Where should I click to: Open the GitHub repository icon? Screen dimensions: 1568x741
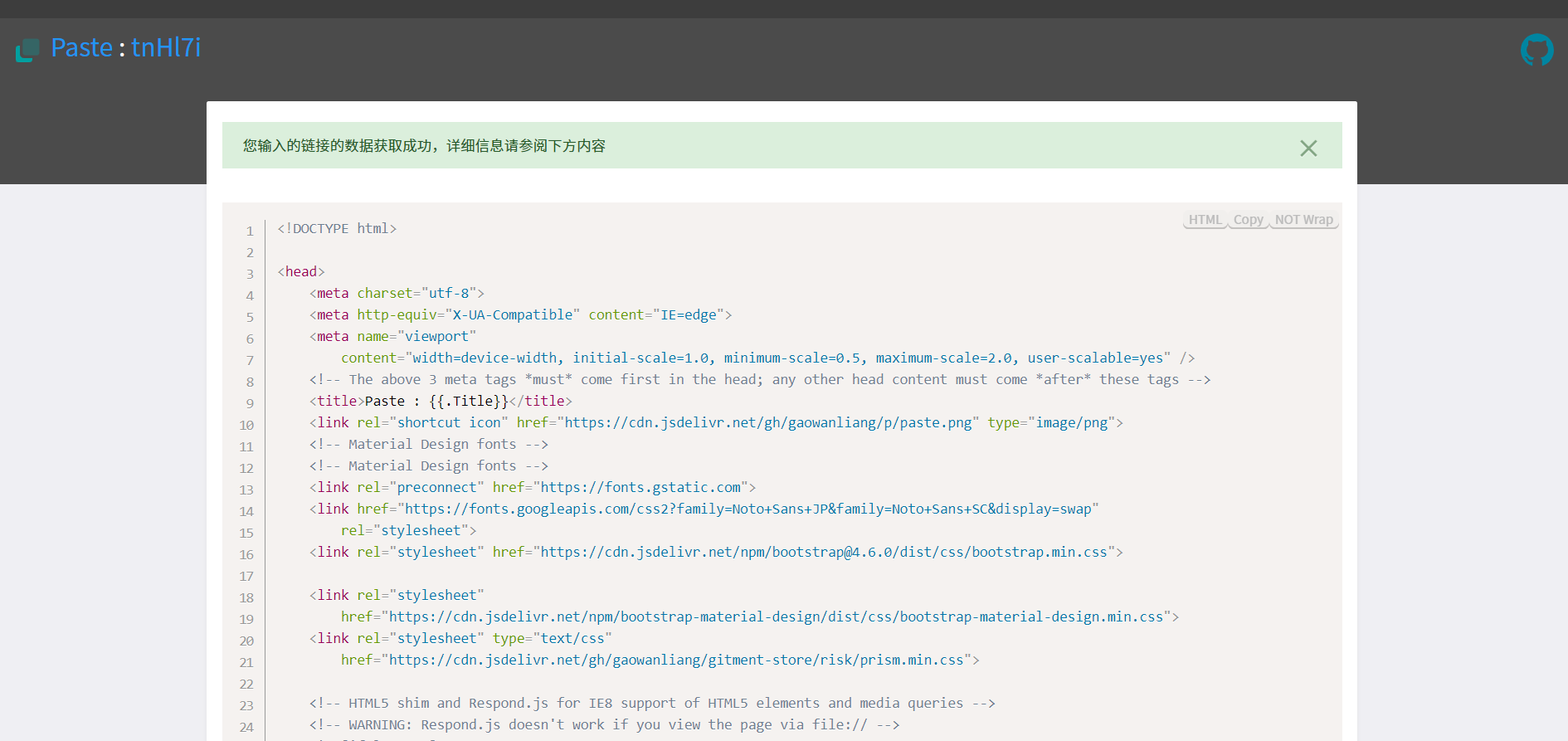[x=1536, y=50]
